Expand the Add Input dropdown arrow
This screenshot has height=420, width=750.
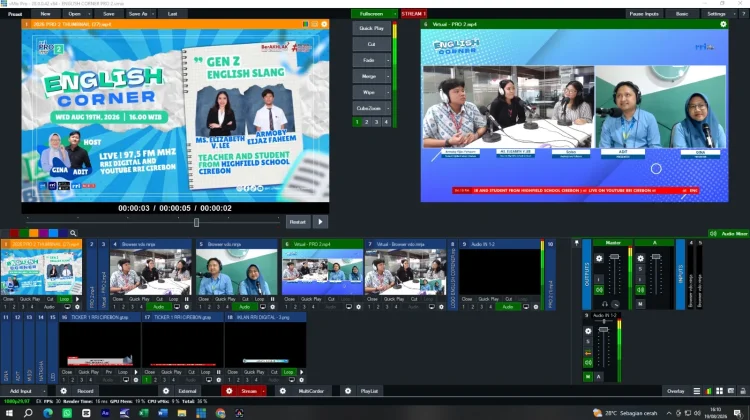44,391
